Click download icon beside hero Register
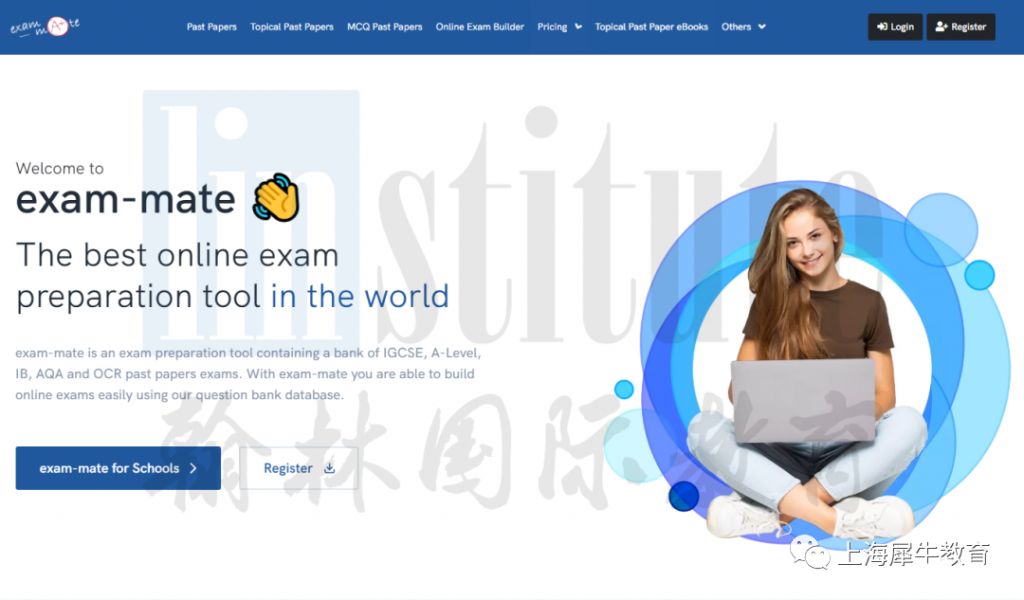Image resolution: width=1024 pixels, height=600 pixels. pos(329,467)
